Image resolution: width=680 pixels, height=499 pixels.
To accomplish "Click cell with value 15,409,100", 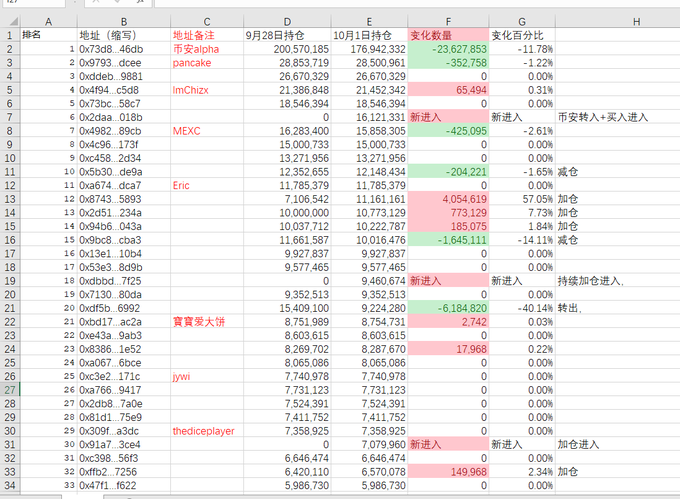I will click(x=287, y=308).
